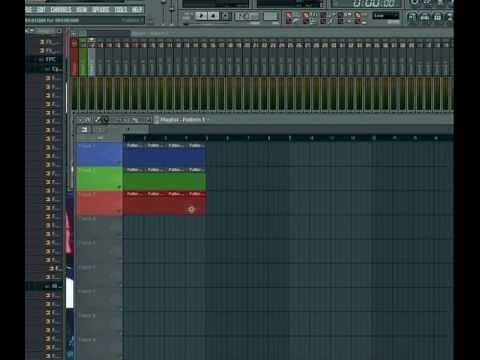
Task: Open the TOOLS menu
Action: tap(121, 10)
